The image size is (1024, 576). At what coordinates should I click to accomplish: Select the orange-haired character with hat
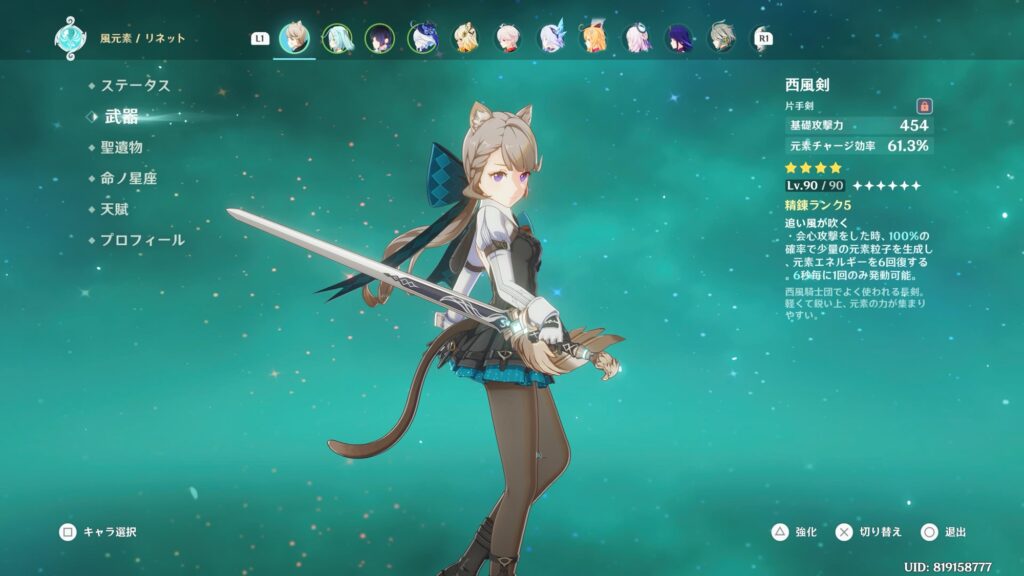[594, 38]
